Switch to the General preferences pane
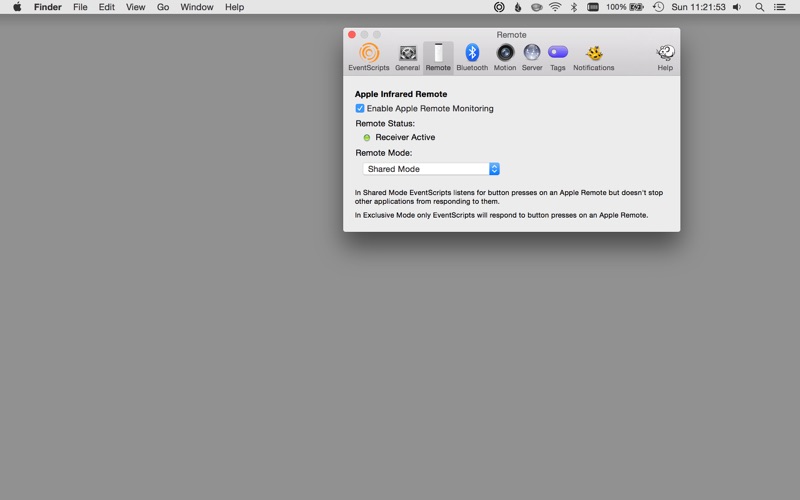 [x=407, y=57]
